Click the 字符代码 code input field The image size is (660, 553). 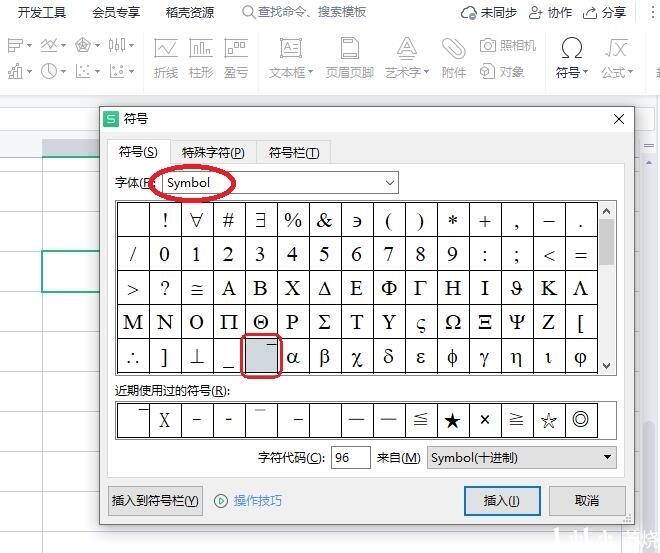pos(351,457)
